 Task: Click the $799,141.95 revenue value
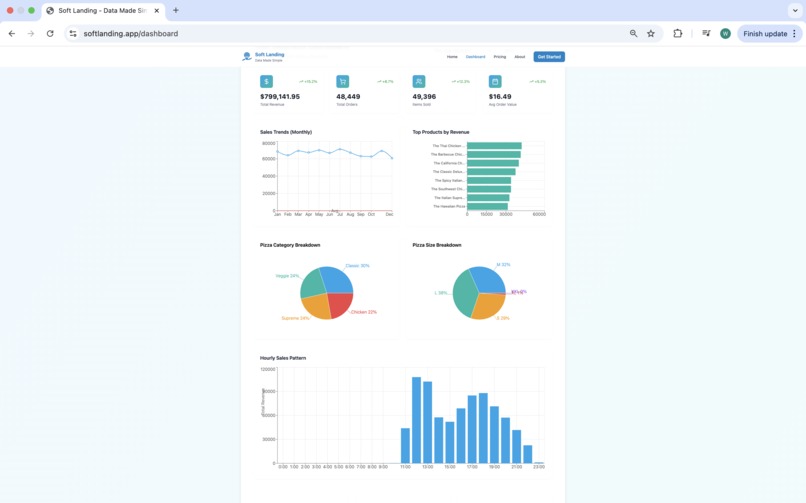pyautogui.click(x=280, y=97)
